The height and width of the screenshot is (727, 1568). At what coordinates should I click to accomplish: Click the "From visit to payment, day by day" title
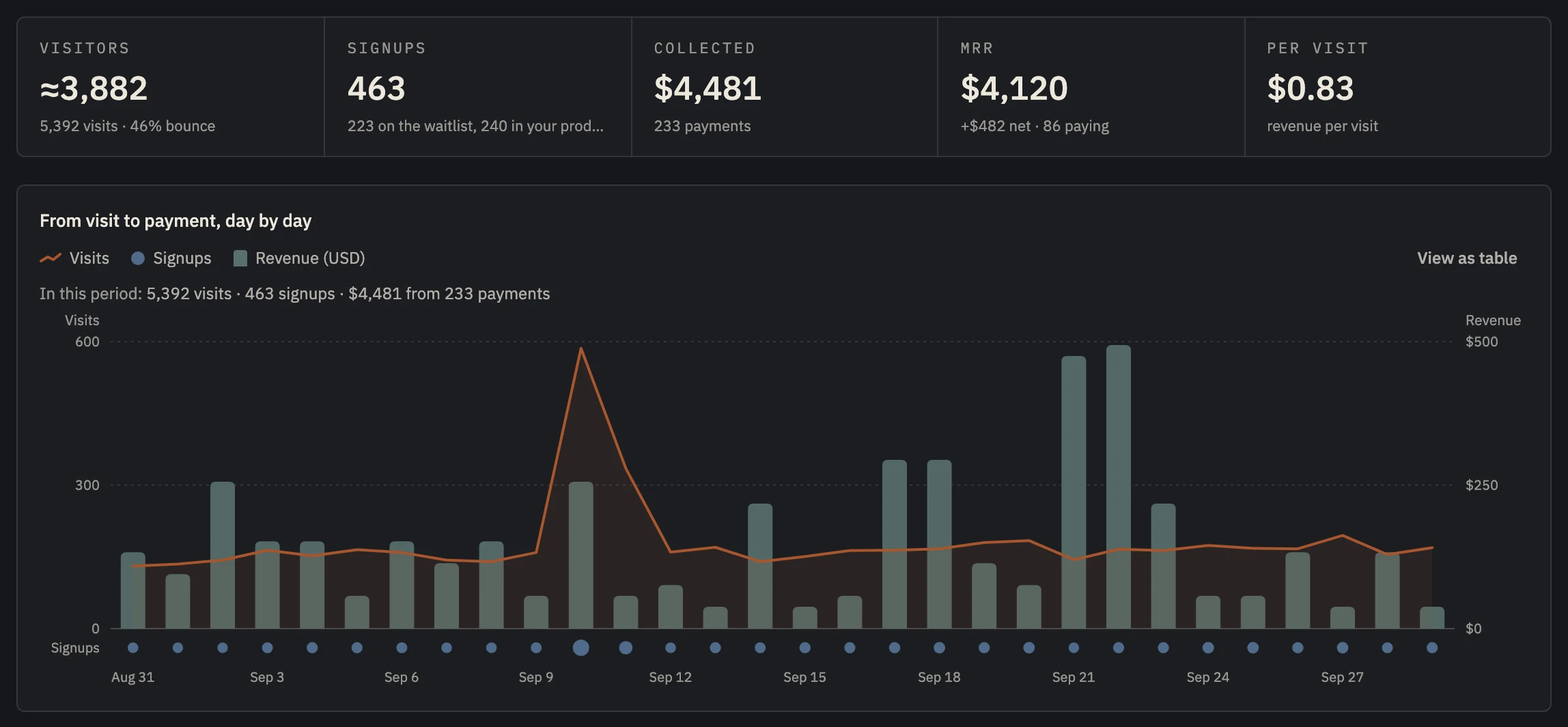tap(176, 221)
